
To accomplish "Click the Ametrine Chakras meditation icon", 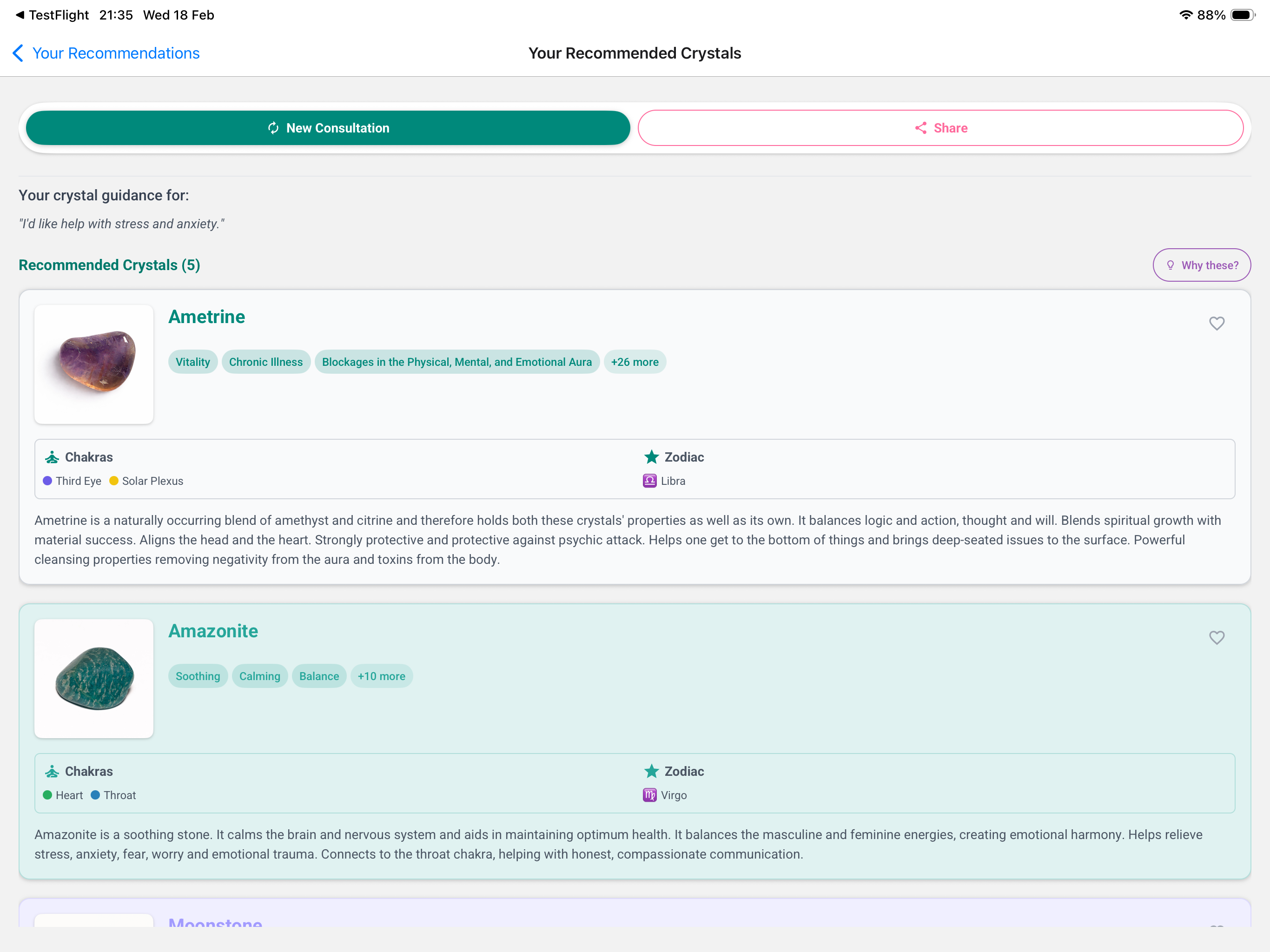I will [x=52, y=457].
